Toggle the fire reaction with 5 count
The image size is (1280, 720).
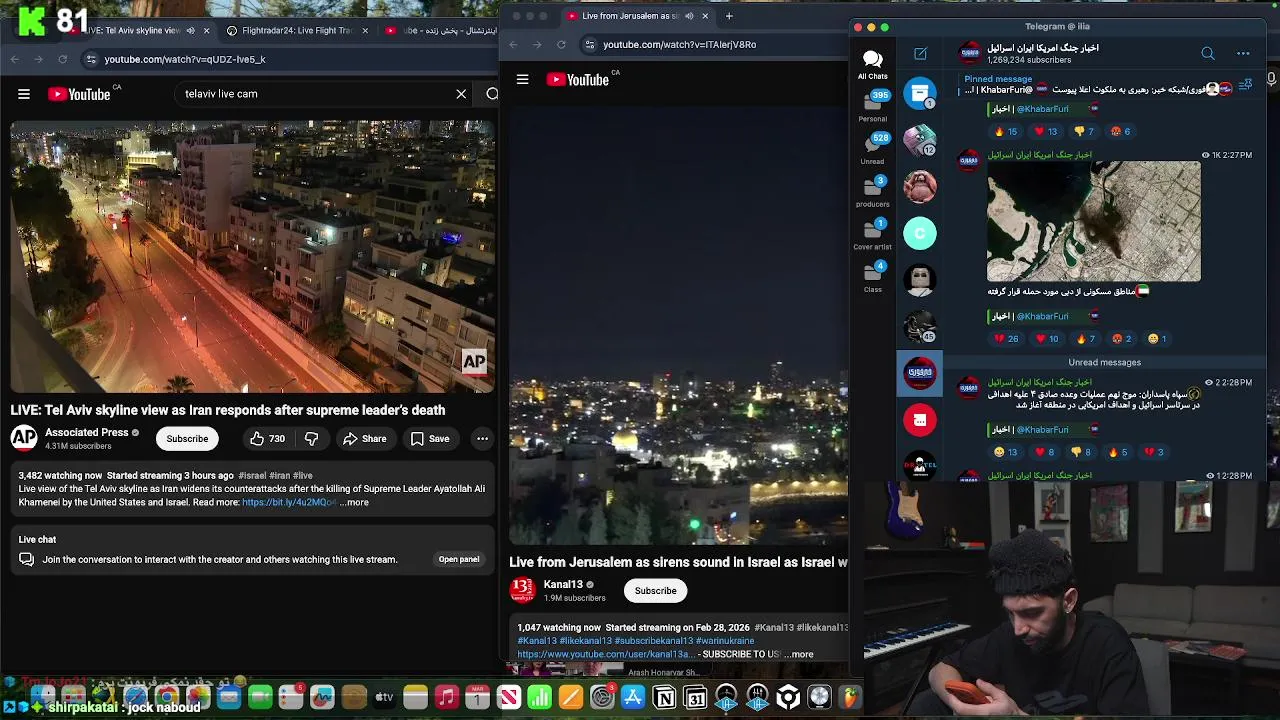click(1118, 452)
